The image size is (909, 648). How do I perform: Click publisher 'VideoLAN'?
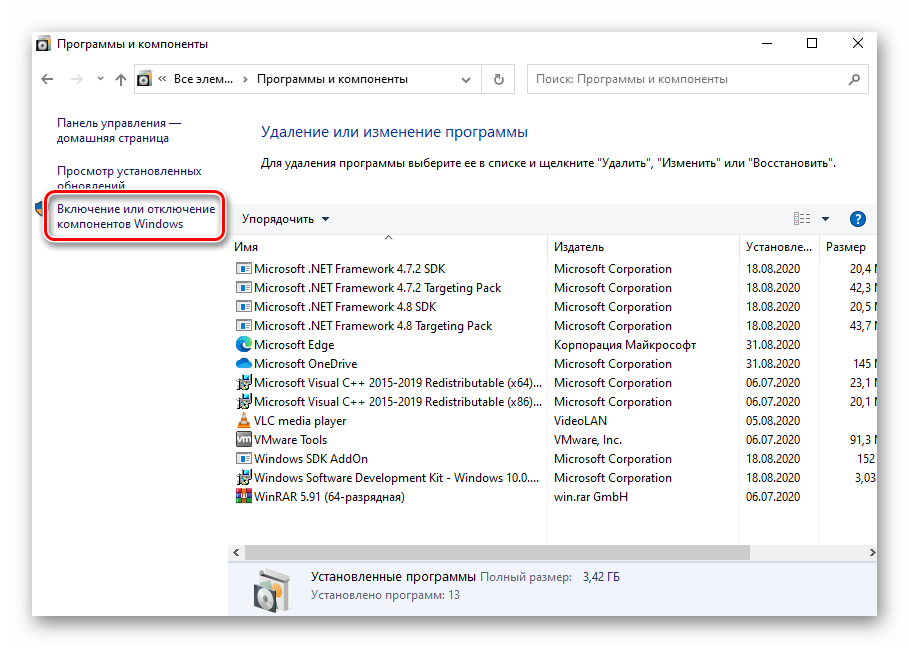coord(580,421)
